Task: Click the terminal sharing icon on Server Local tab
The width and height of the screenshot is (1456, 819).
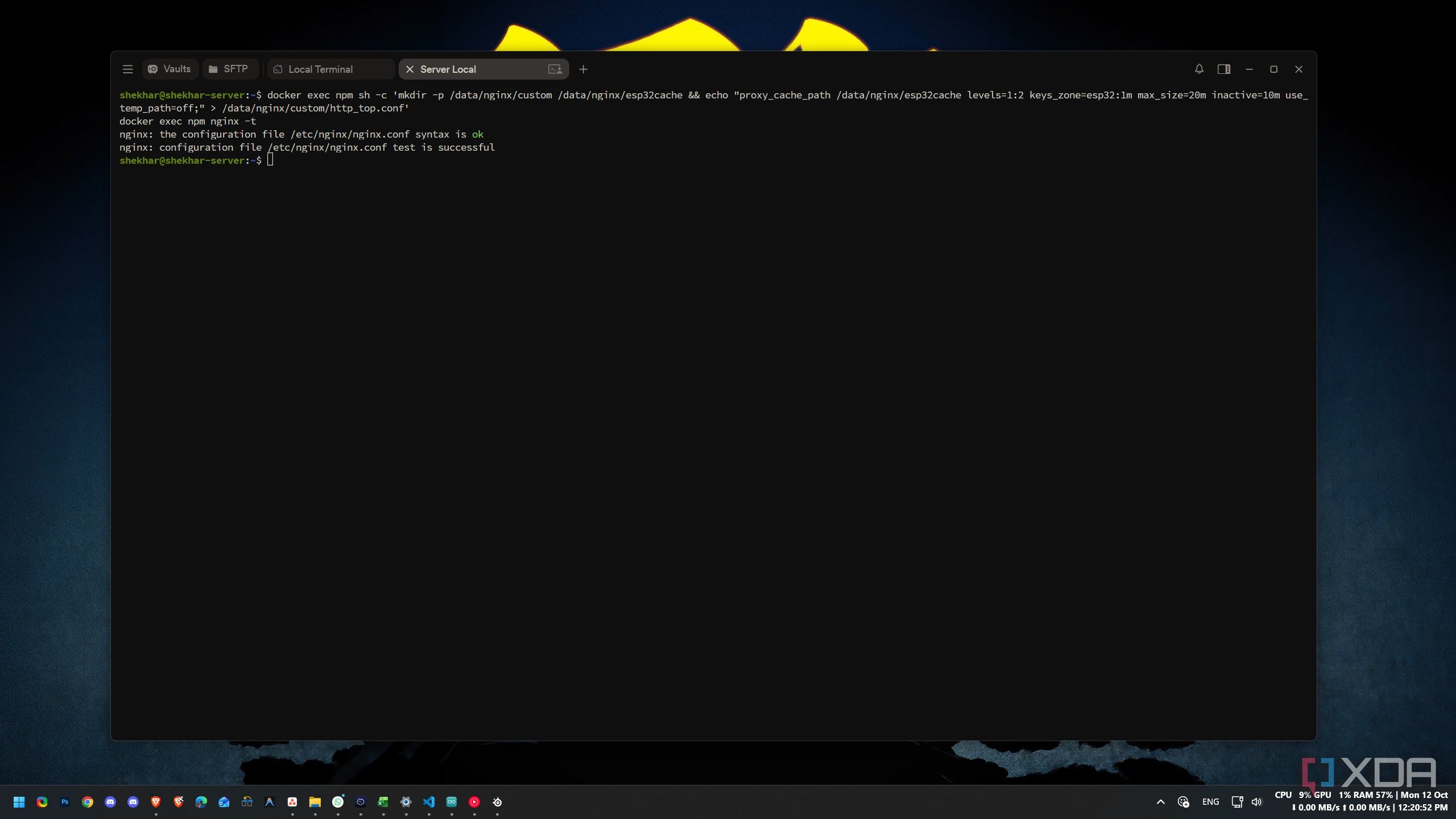Action: 555,69
